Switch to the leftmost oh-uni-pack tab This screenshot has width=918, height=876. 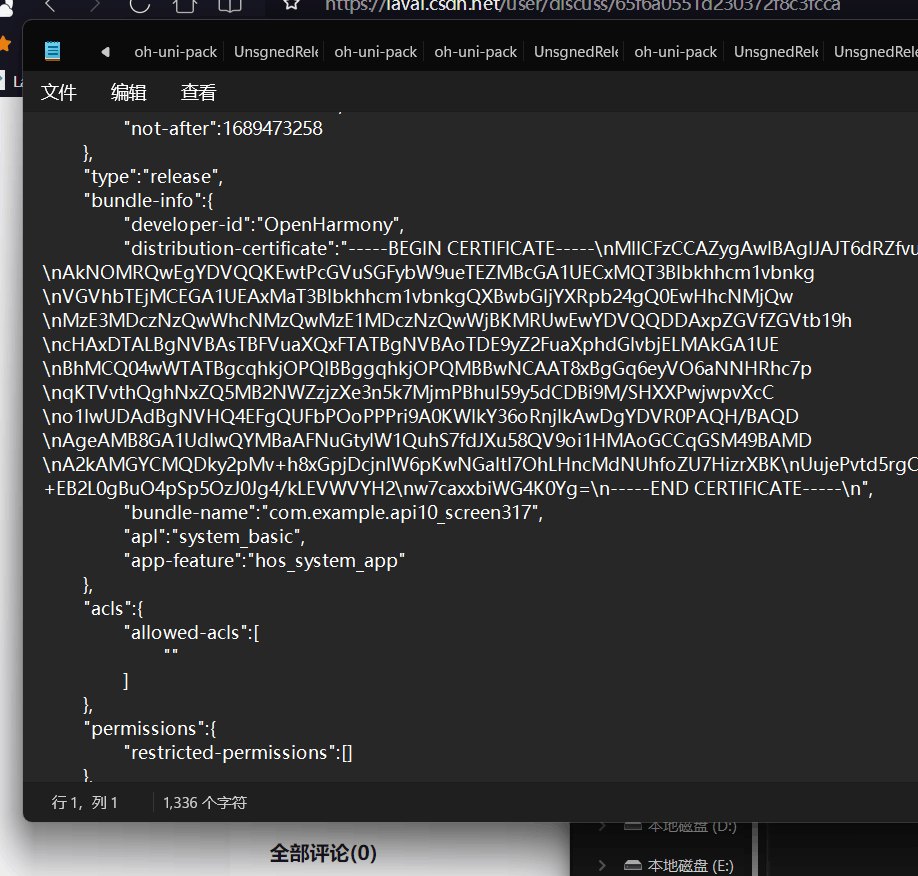pyautogui.click(x=175, y=52)
